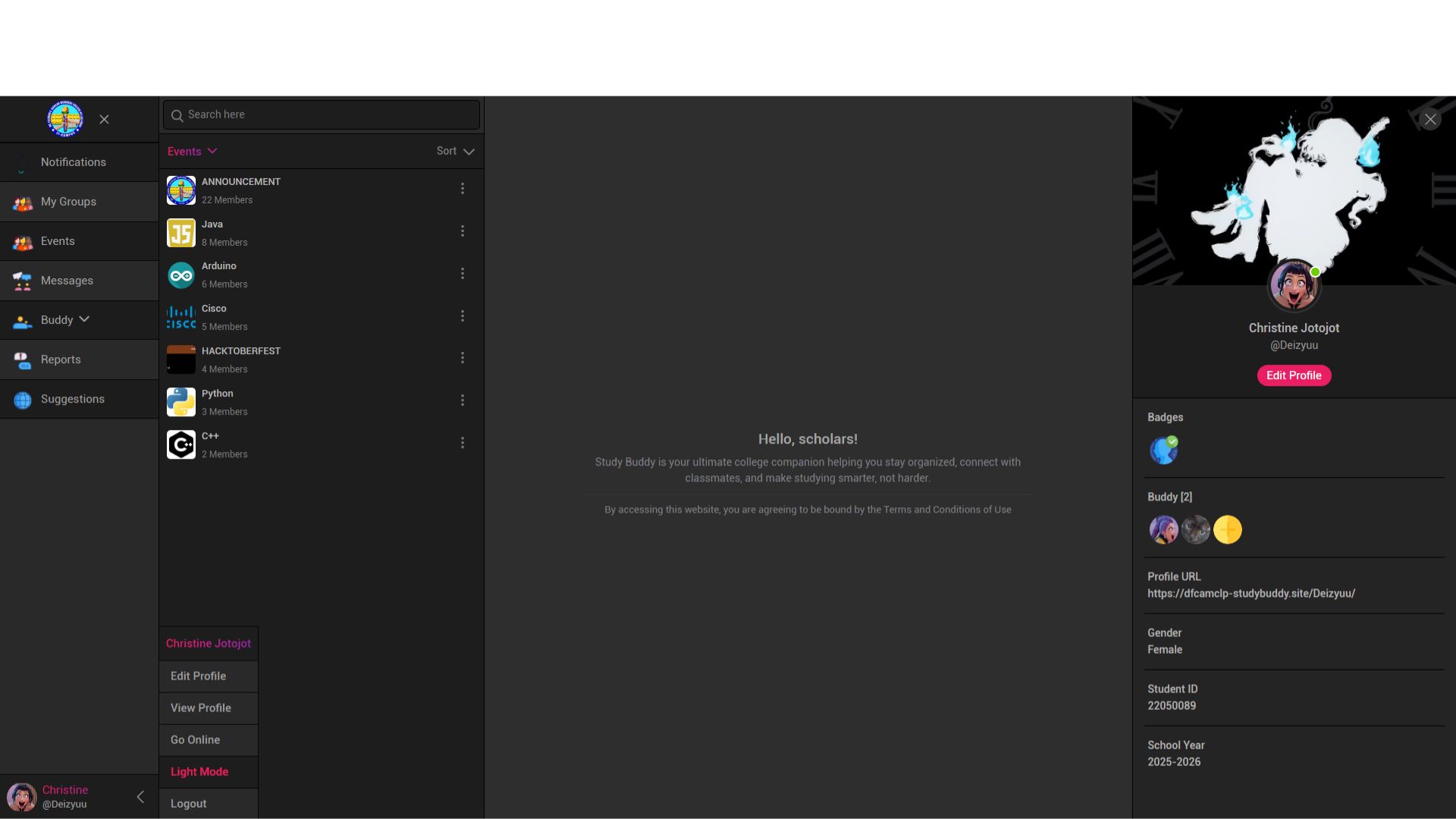This screenshot has width=1456, height=819.
Task: Open the Reports sidebar icon
Action: click(x=22, y=360)
